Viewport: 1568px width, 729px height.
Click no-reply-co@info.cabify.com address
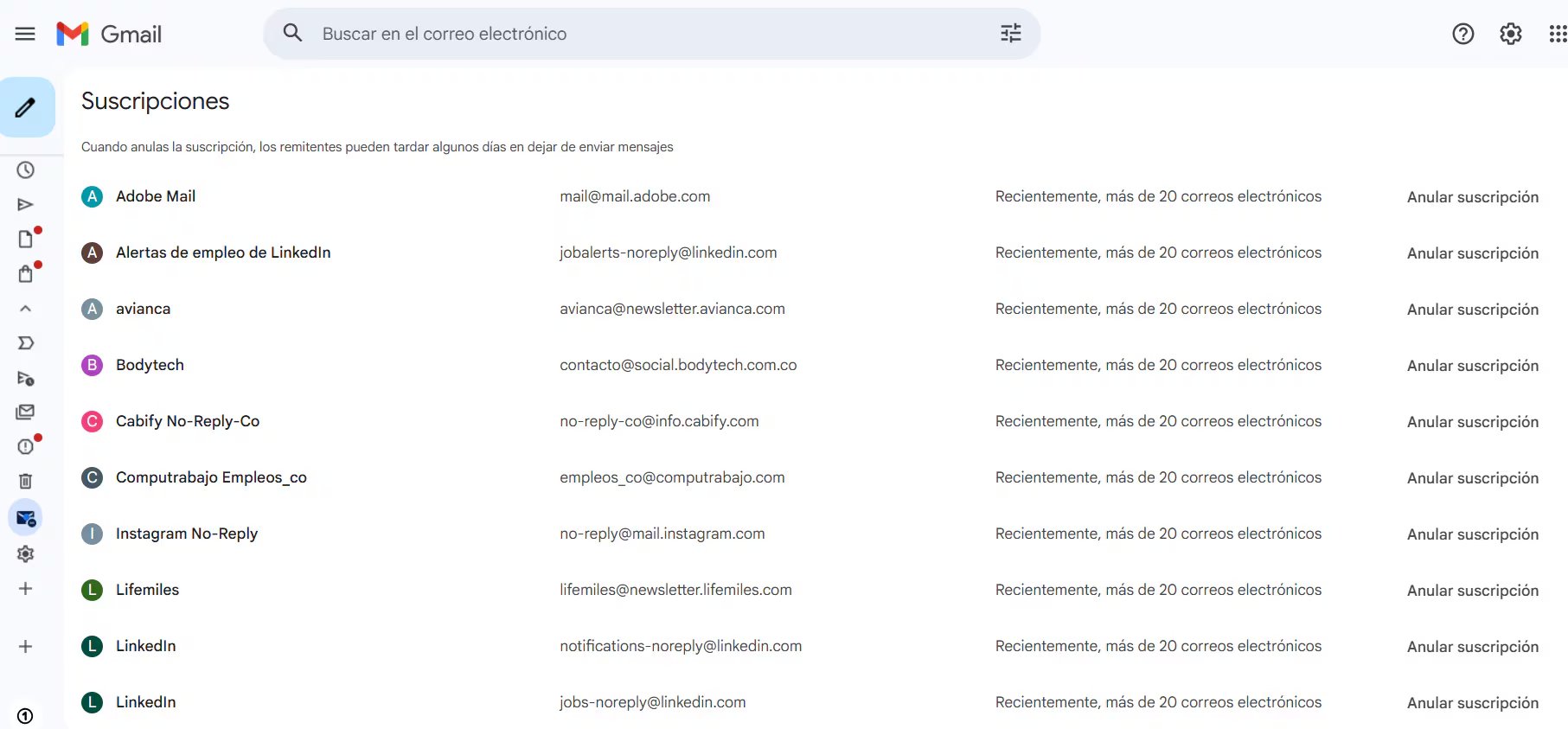coord(659,421)
